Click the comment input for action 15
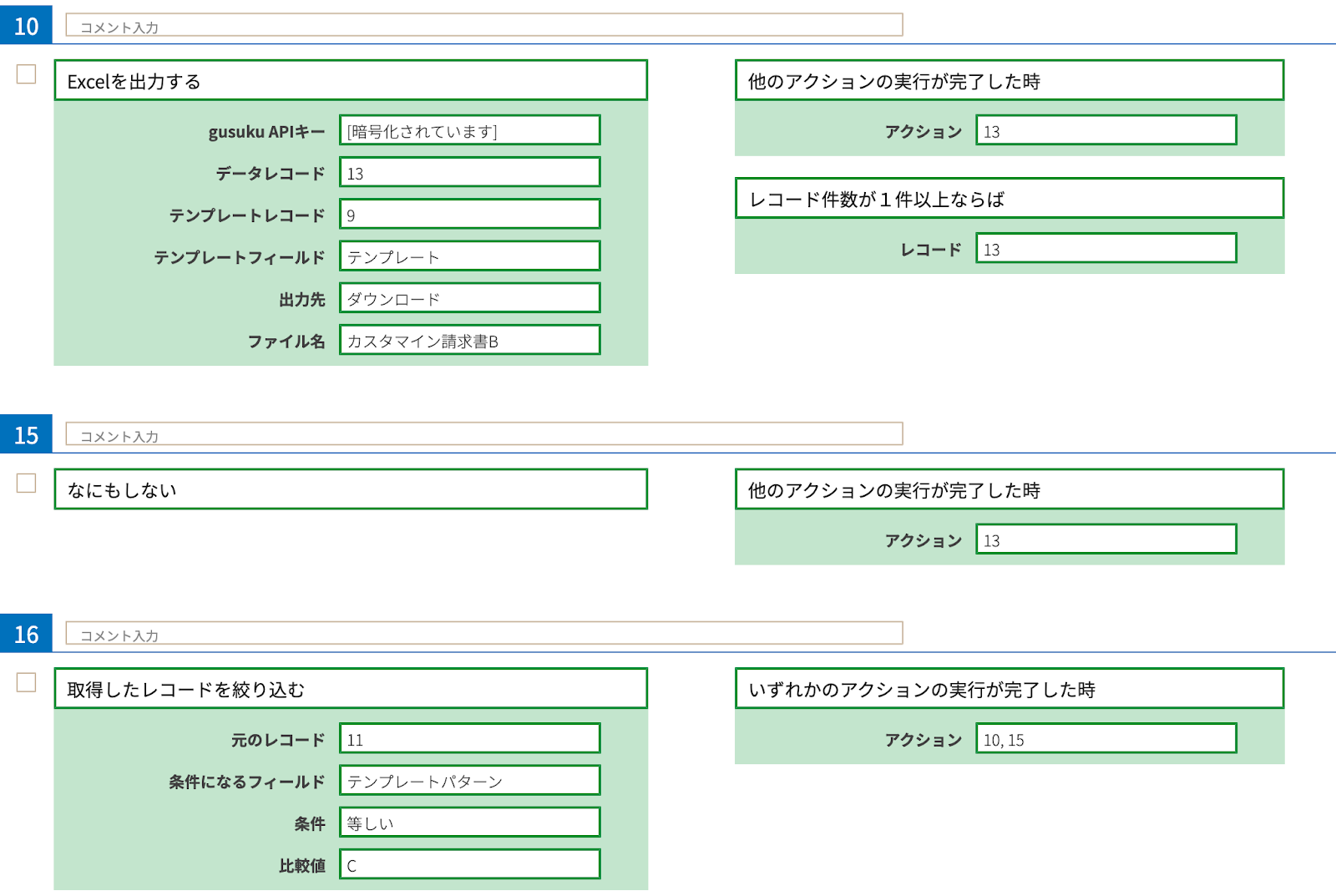The image size is (1336, 896). coord(484,434)
